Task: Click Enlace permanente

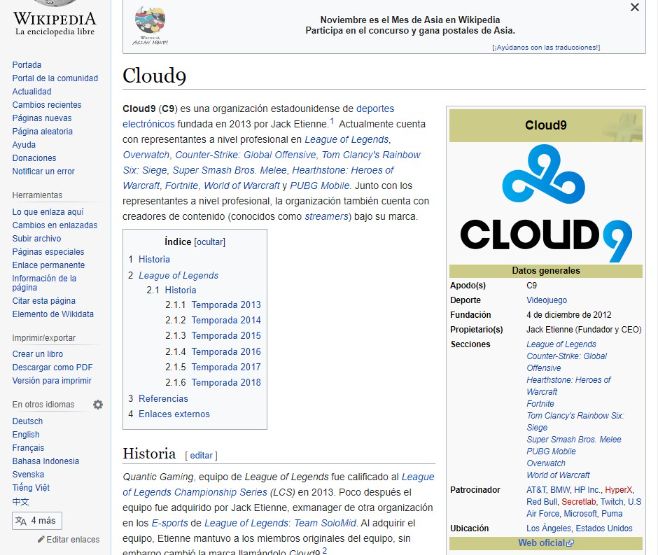Action: coord(49,265)
